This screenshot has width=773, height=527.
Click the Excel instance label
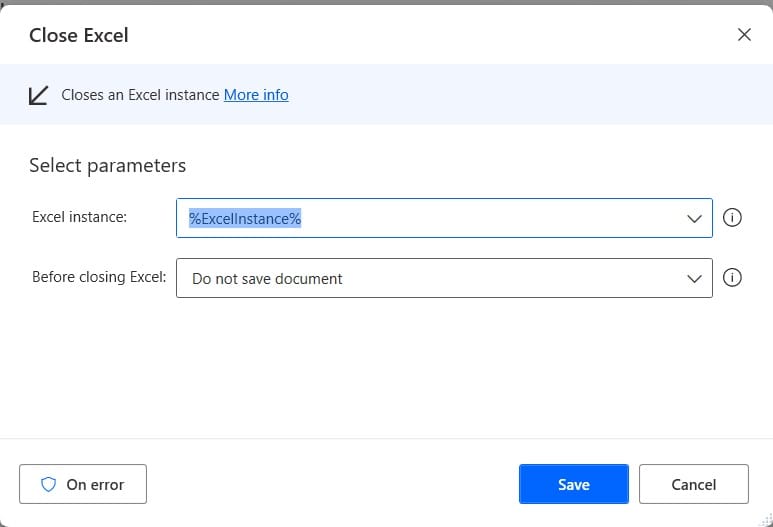[x=79, y=217]
